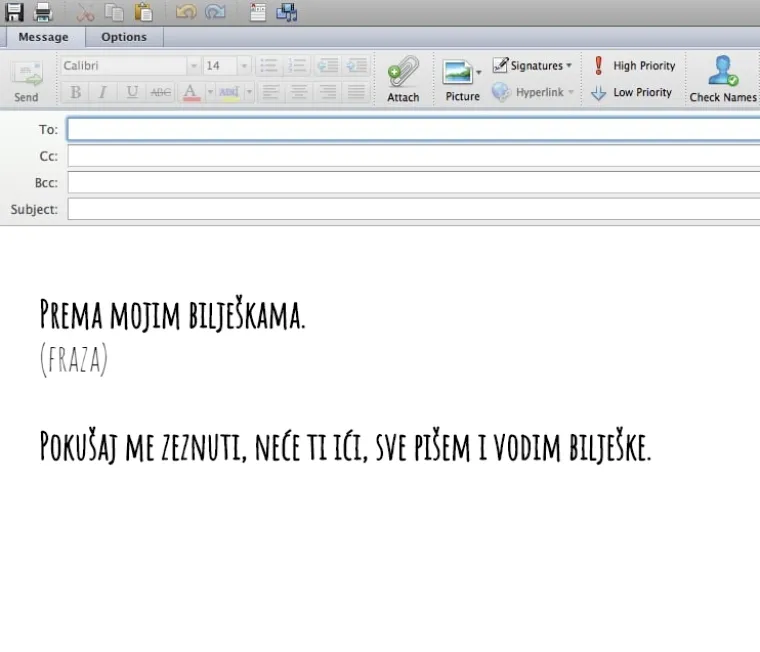Click the red font color swatch
This screenshot has height=652, width=760.
tap(190, 92)
